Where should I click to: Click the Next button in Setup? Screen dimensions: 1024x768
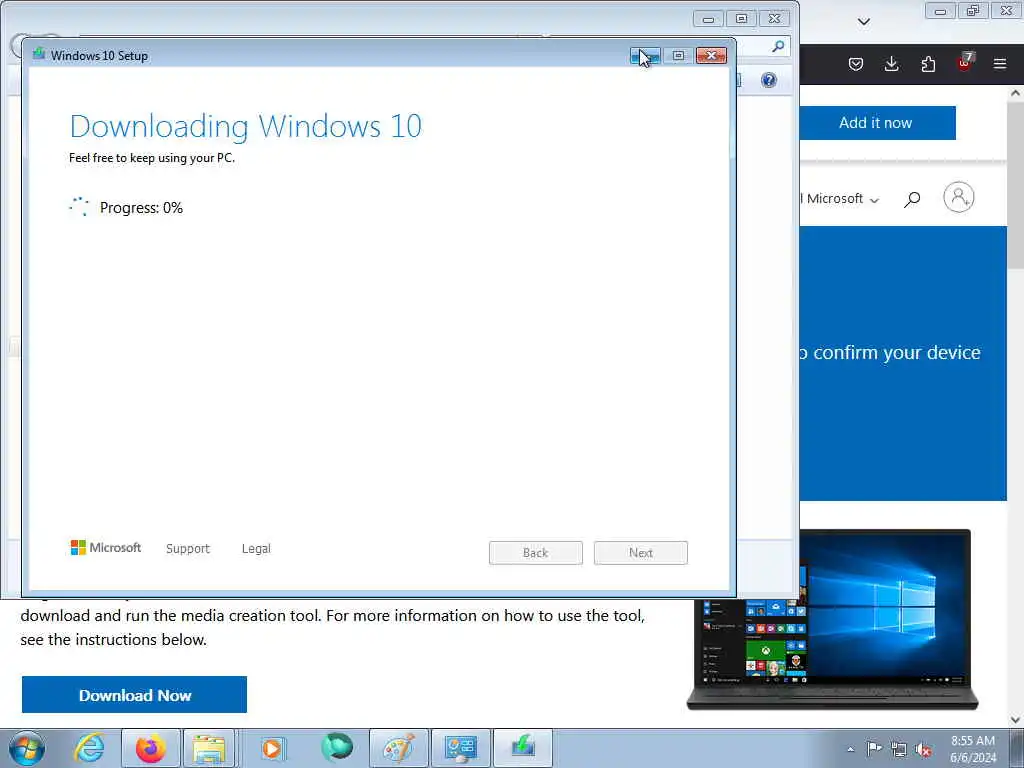(641, 552)
